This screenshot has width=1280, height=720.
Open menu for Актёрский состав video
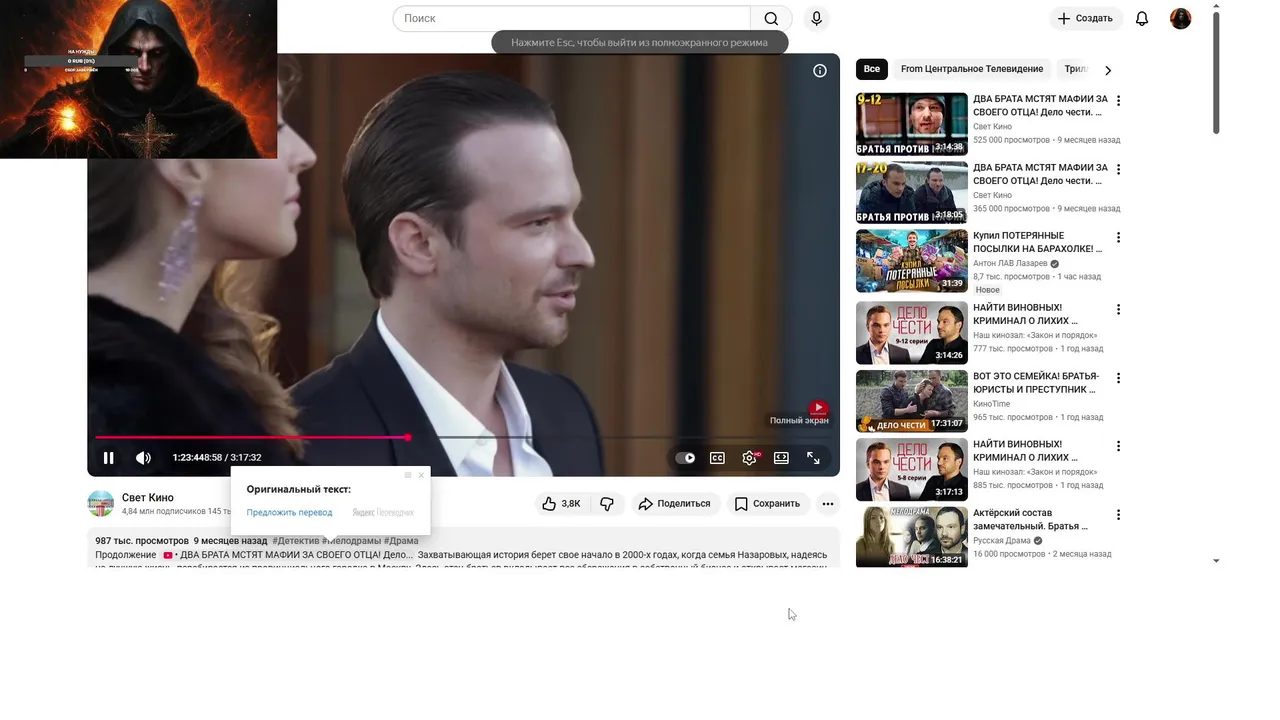(1119, 515)
